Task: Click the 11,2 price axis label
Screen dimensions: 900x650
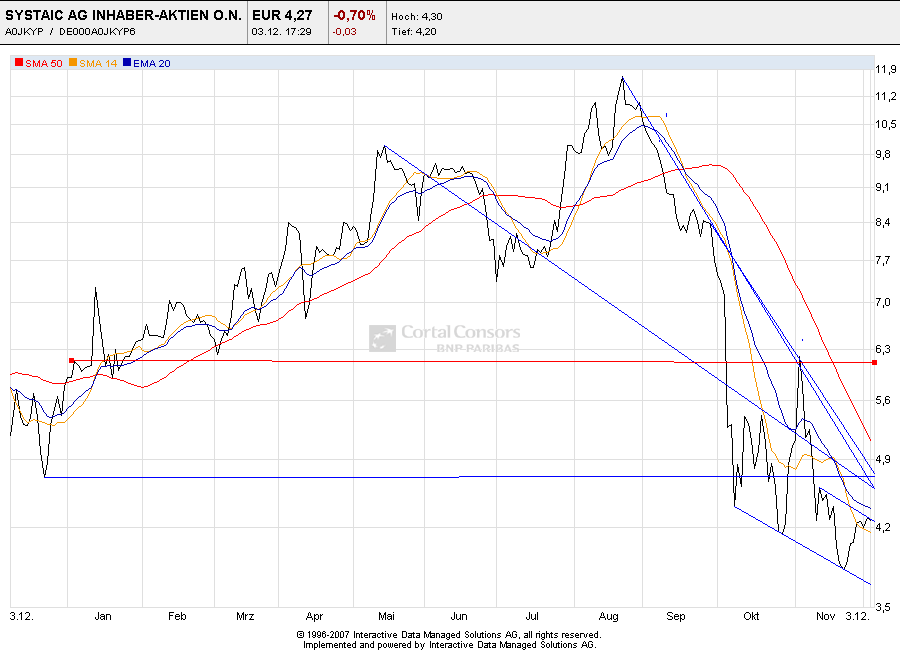Action: click(x=886, y=96)
